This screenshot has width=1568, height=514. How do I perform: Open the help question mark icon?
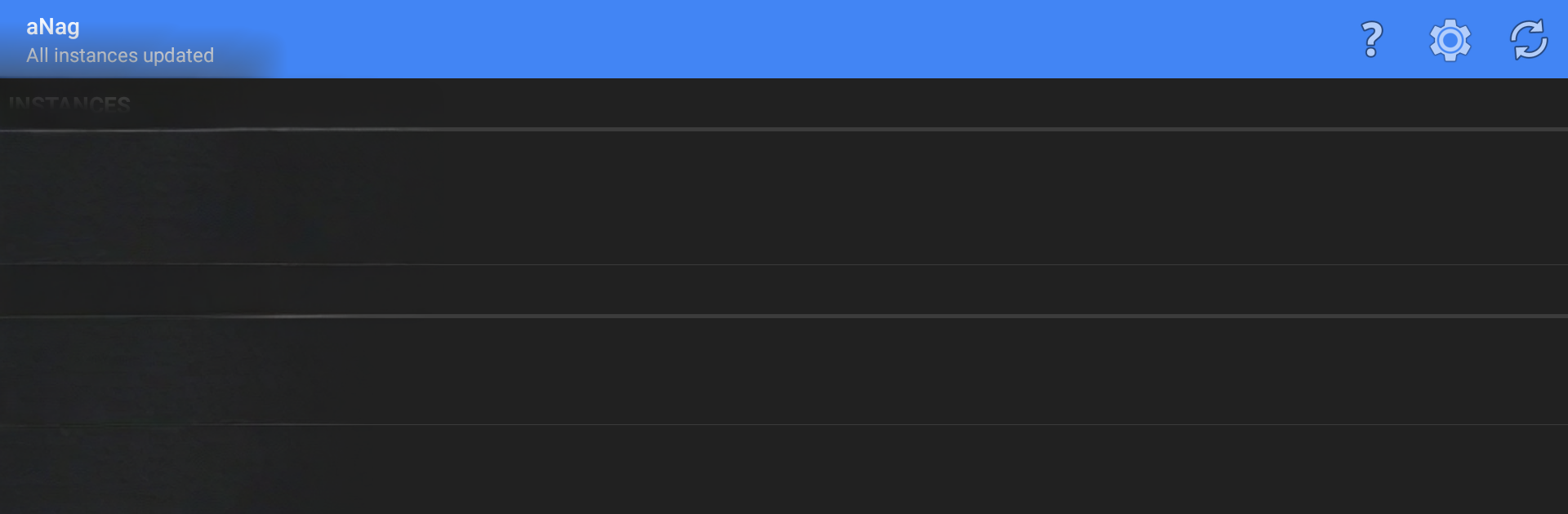(1371, 39)
